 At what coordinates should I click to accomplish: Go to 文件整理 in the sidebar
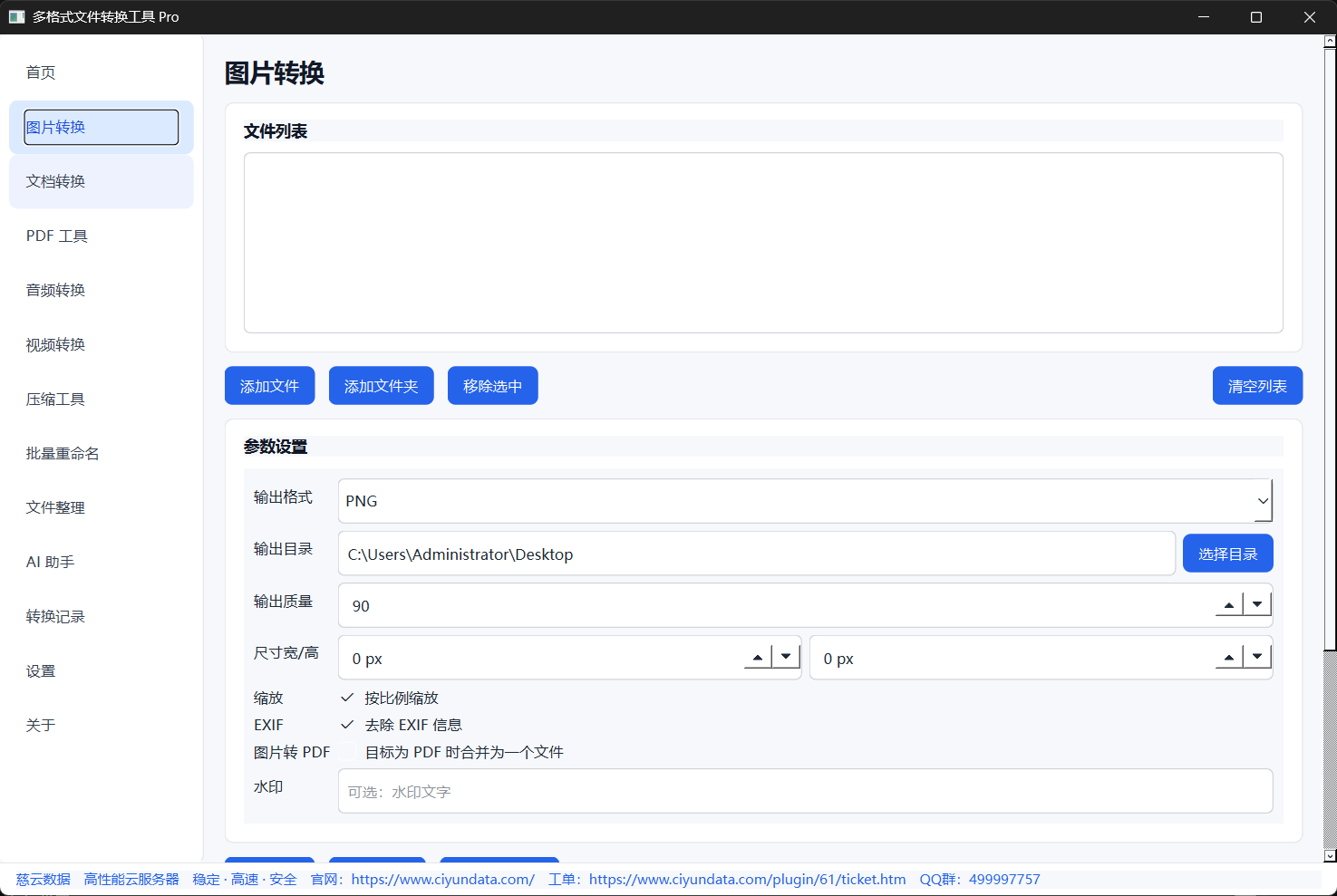pyautogui.click(x=102, y=507)
